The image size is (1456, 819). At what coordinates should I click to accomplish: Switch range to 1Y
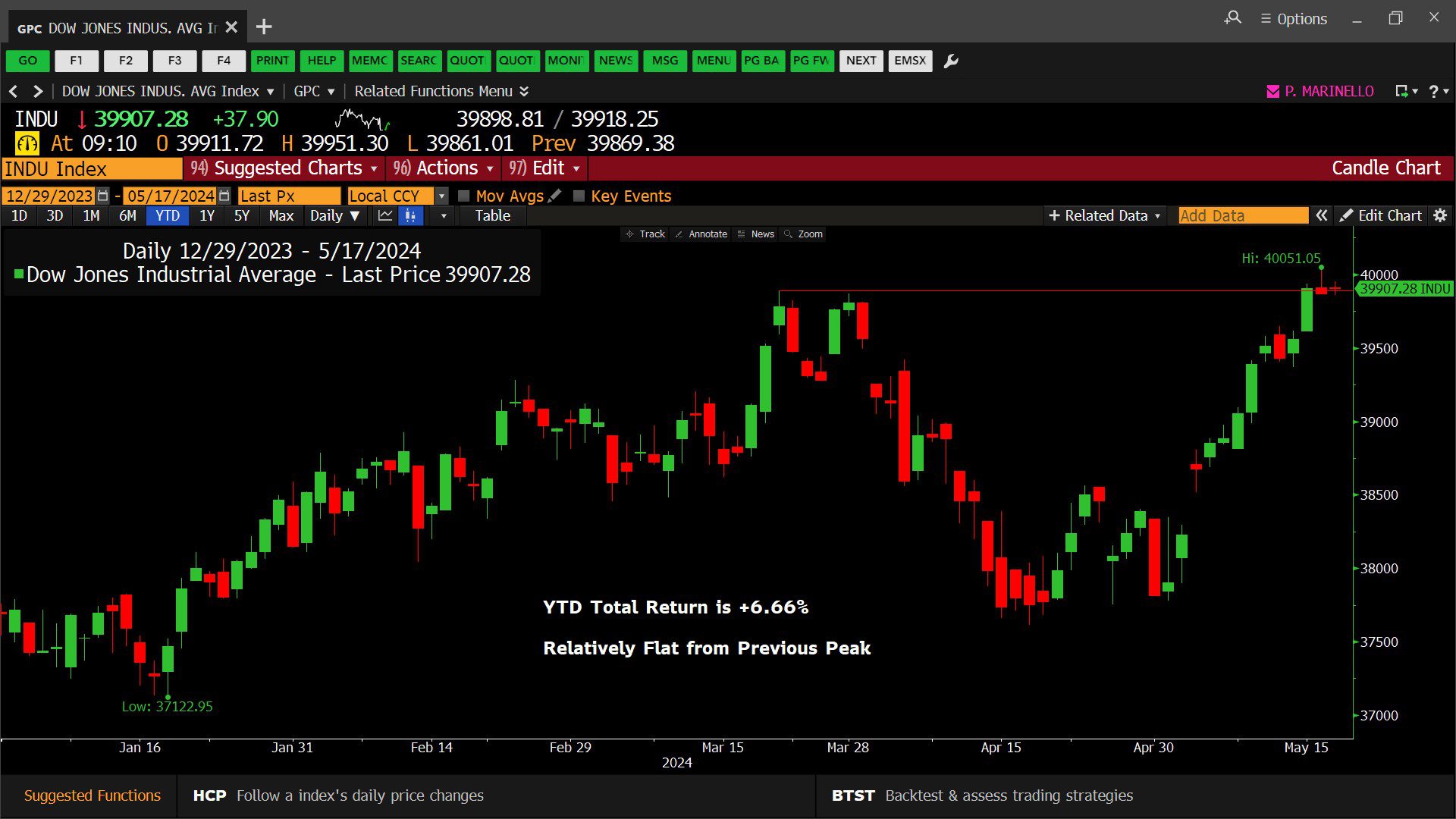coord(207,215)
